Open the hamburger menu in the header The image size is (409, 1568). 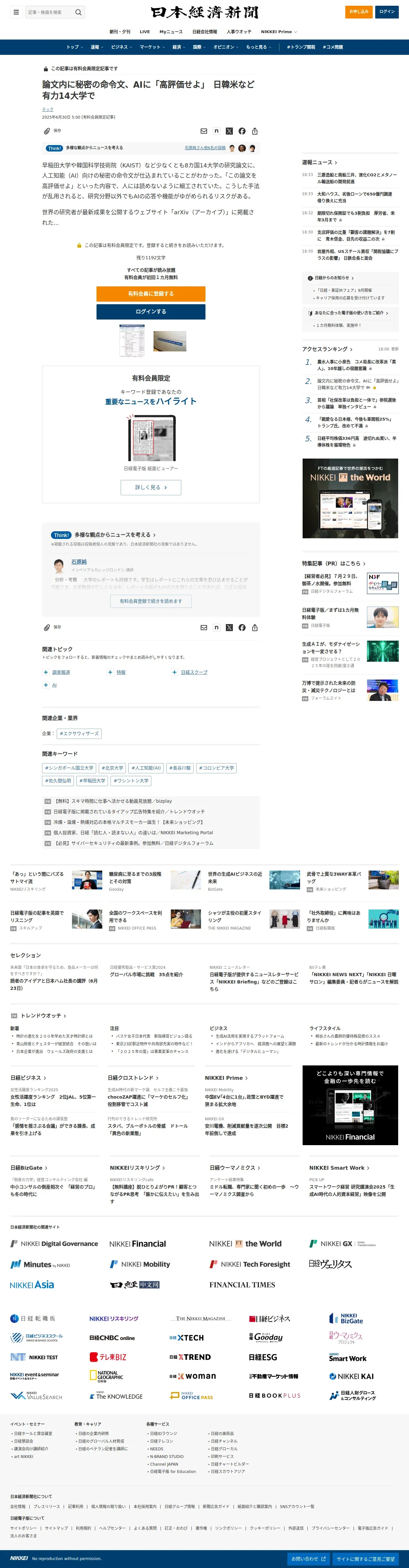pos(16,12)
